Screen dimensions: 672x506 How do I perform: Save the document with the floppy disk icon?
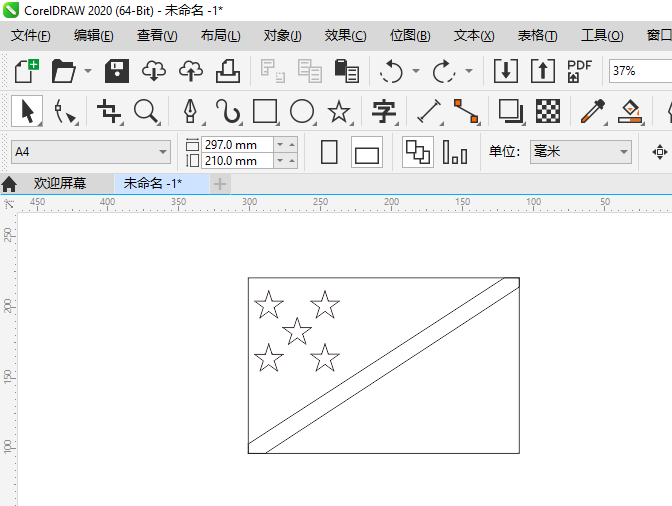117,71
